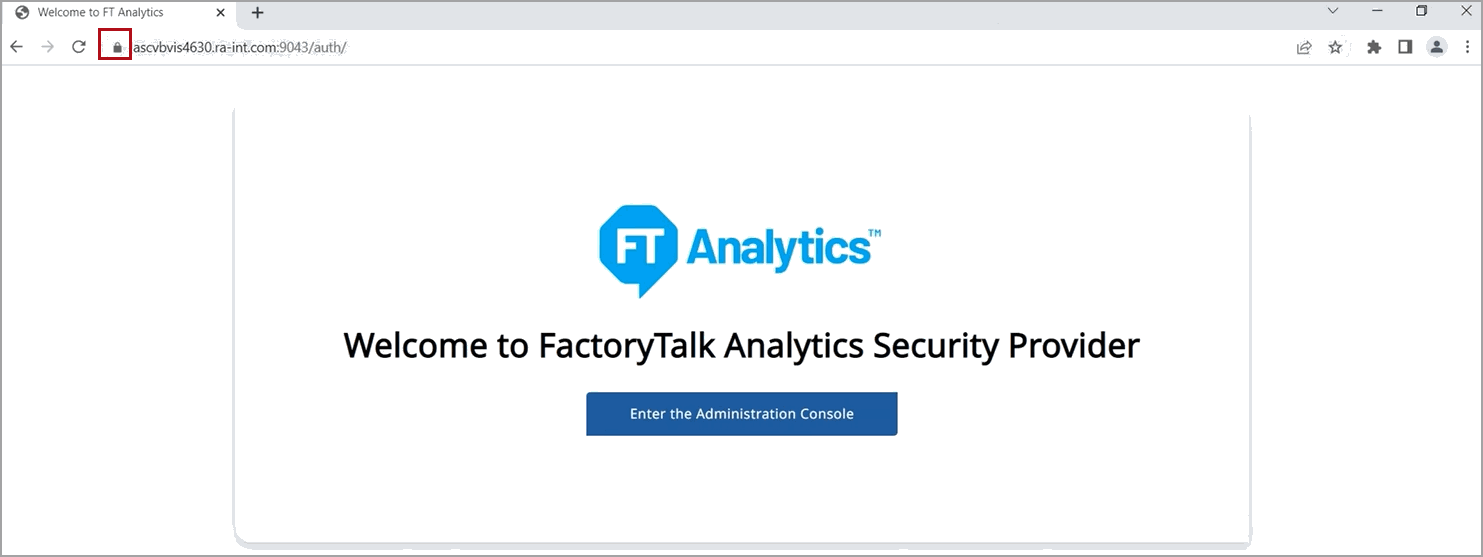Click the FT Analytics logo
The height and width of the screenshot is (557, 1483).
[740, 250]
